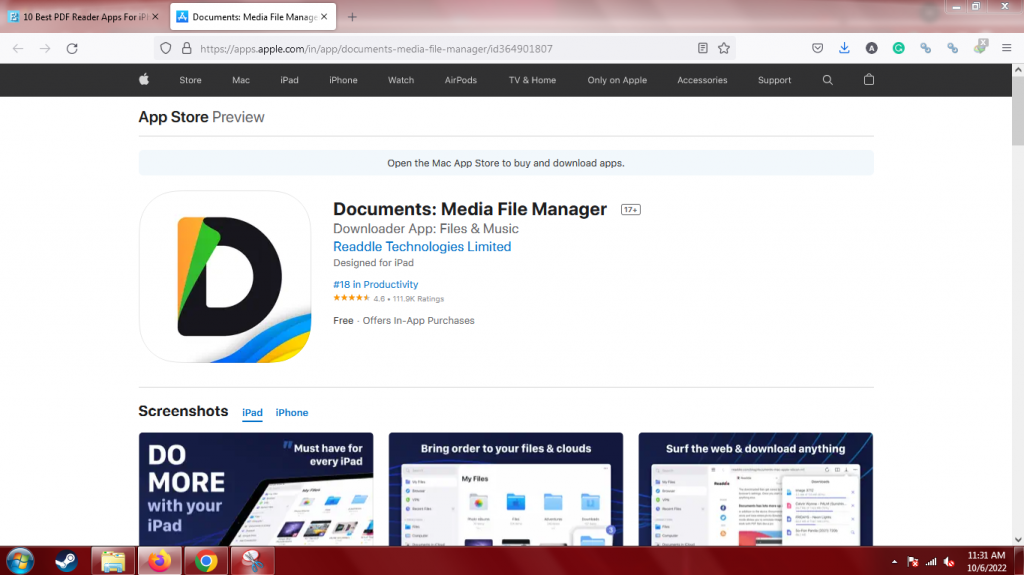Click the volume icon in system tray
This screenshot has height=575, width=1024.
coord(950,562)
